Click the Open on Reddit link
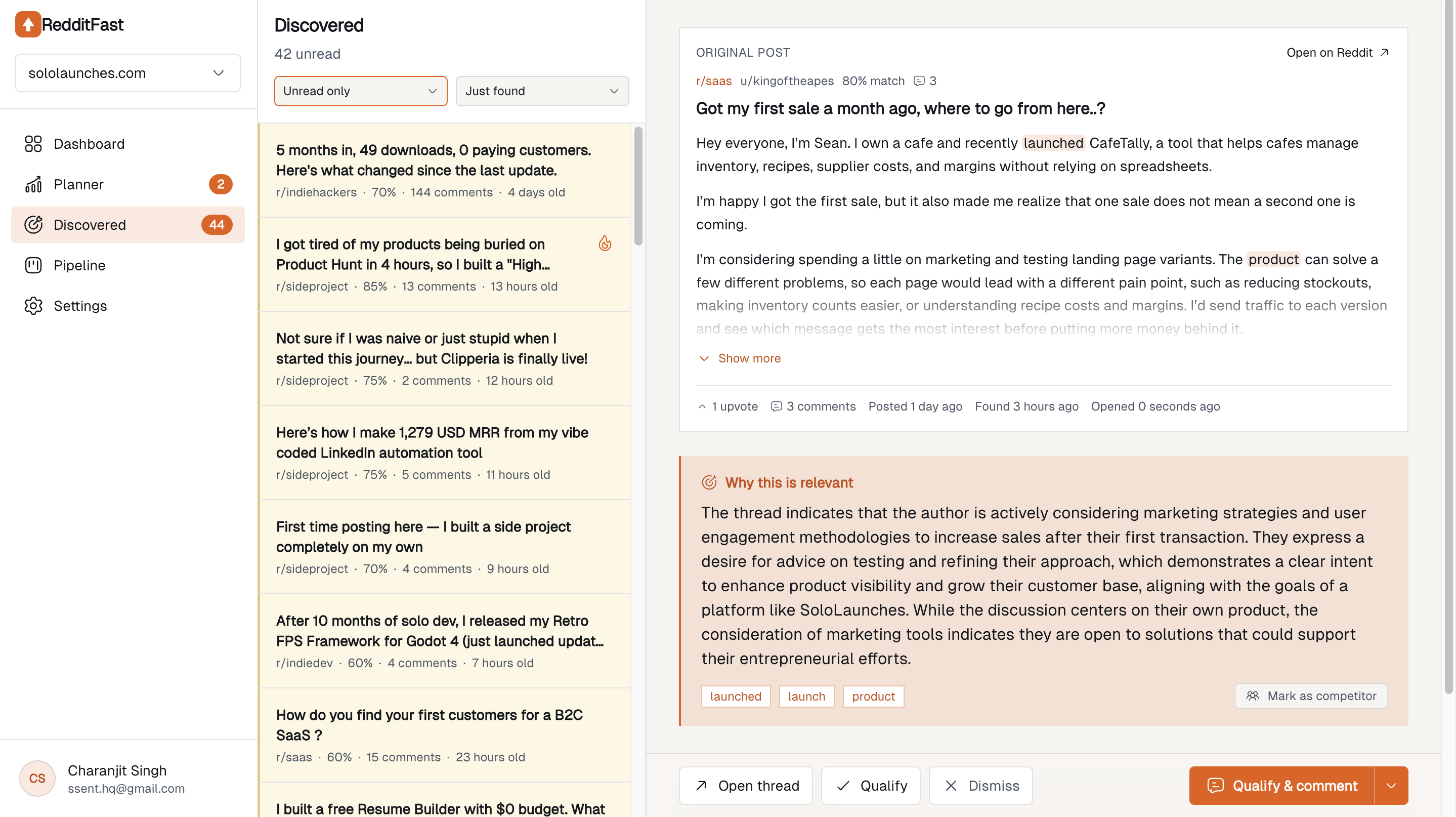 click(1337, 53)
